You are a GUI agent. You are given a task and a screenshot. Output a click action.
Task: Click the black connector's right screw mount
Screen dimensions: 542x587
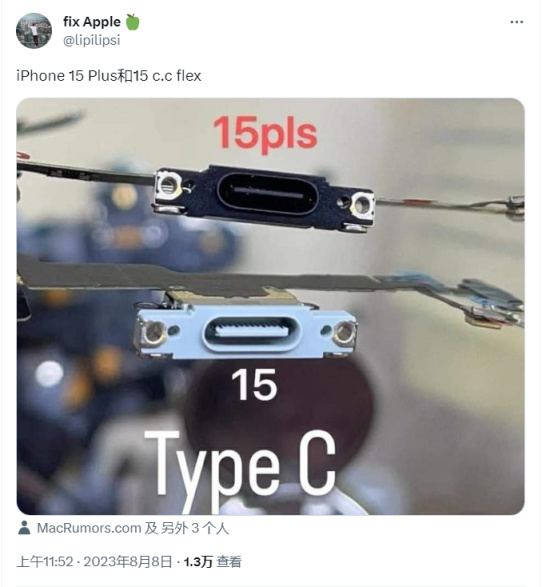click(362, 205)
